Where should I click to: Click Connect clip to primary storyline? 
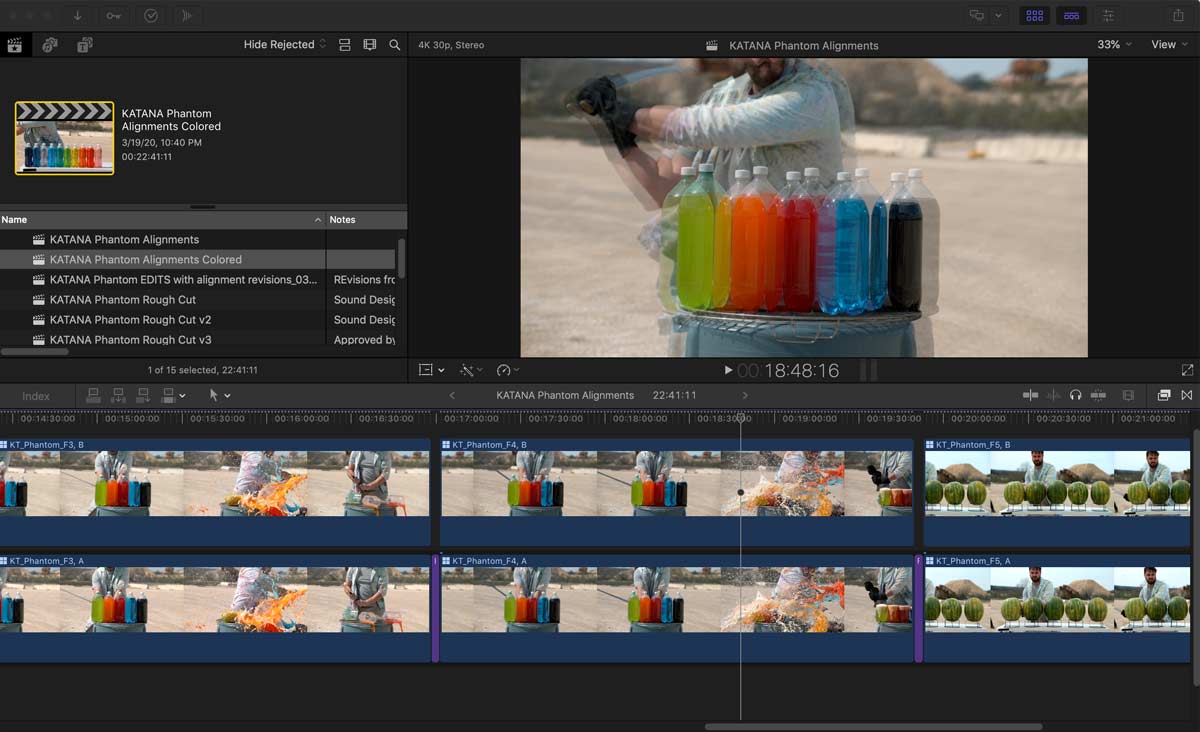pos(94,396)
